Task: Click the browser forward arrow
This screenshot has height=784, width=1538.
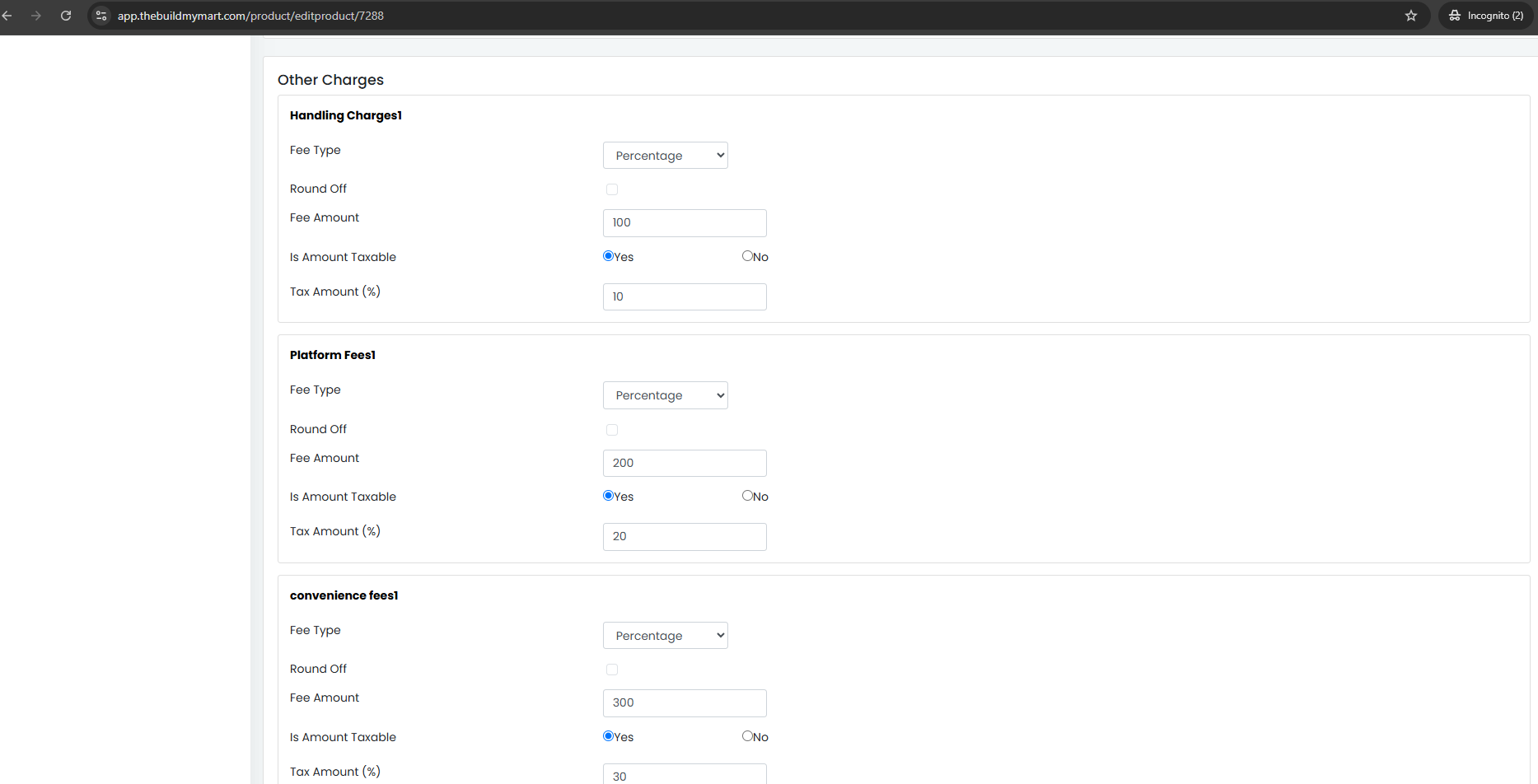Action: 36,16
